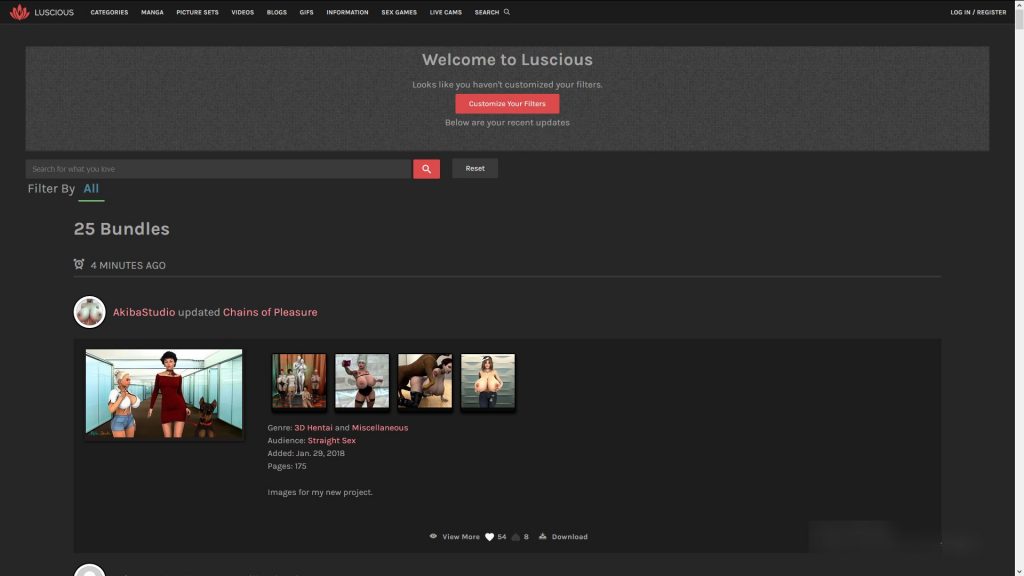The height and width of the screenshot is (576, 1024).
Task: Click the 3D Hentai genre link
Action: pos(313,428)
